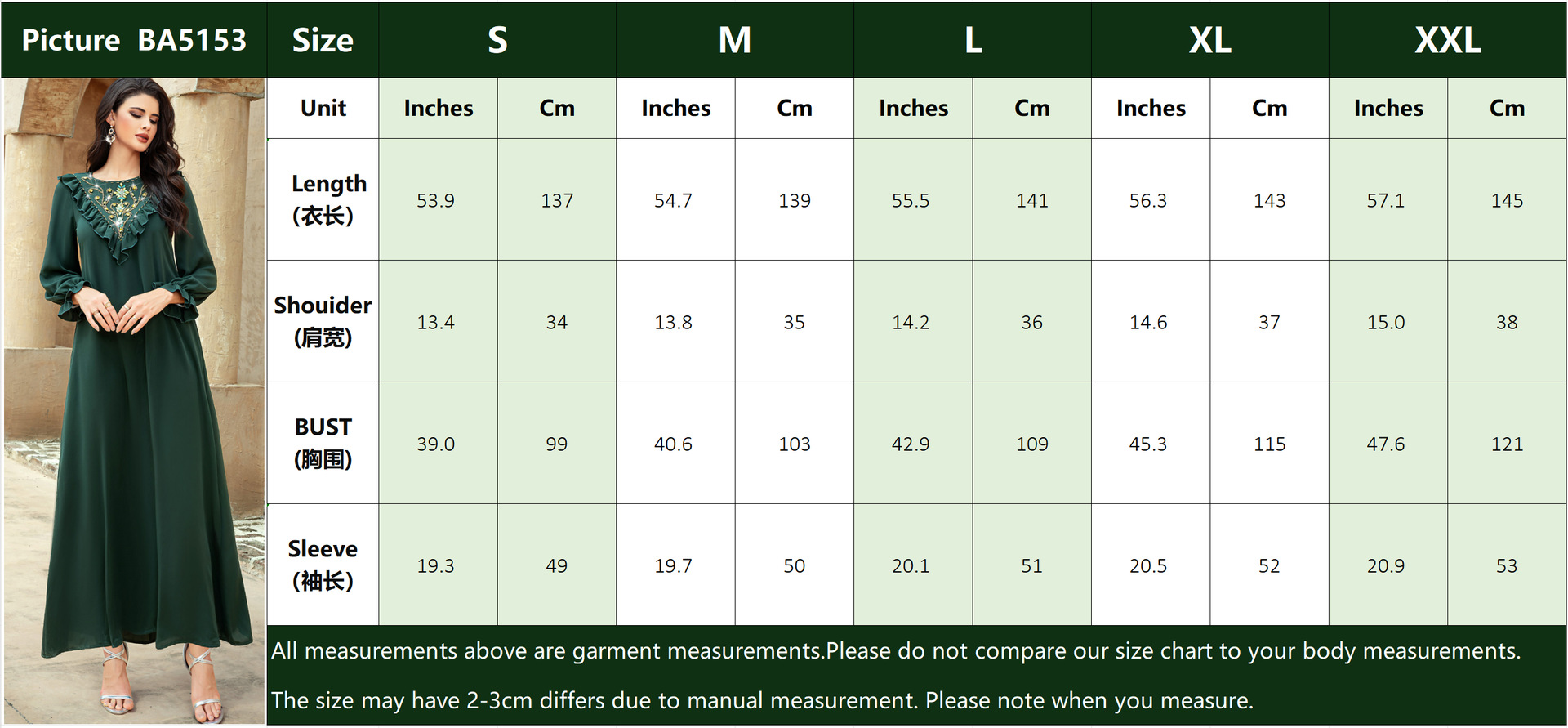This screenshot has width=1568, height=728.
Task: Click the 139 cm length value
Action: [795, 200]
